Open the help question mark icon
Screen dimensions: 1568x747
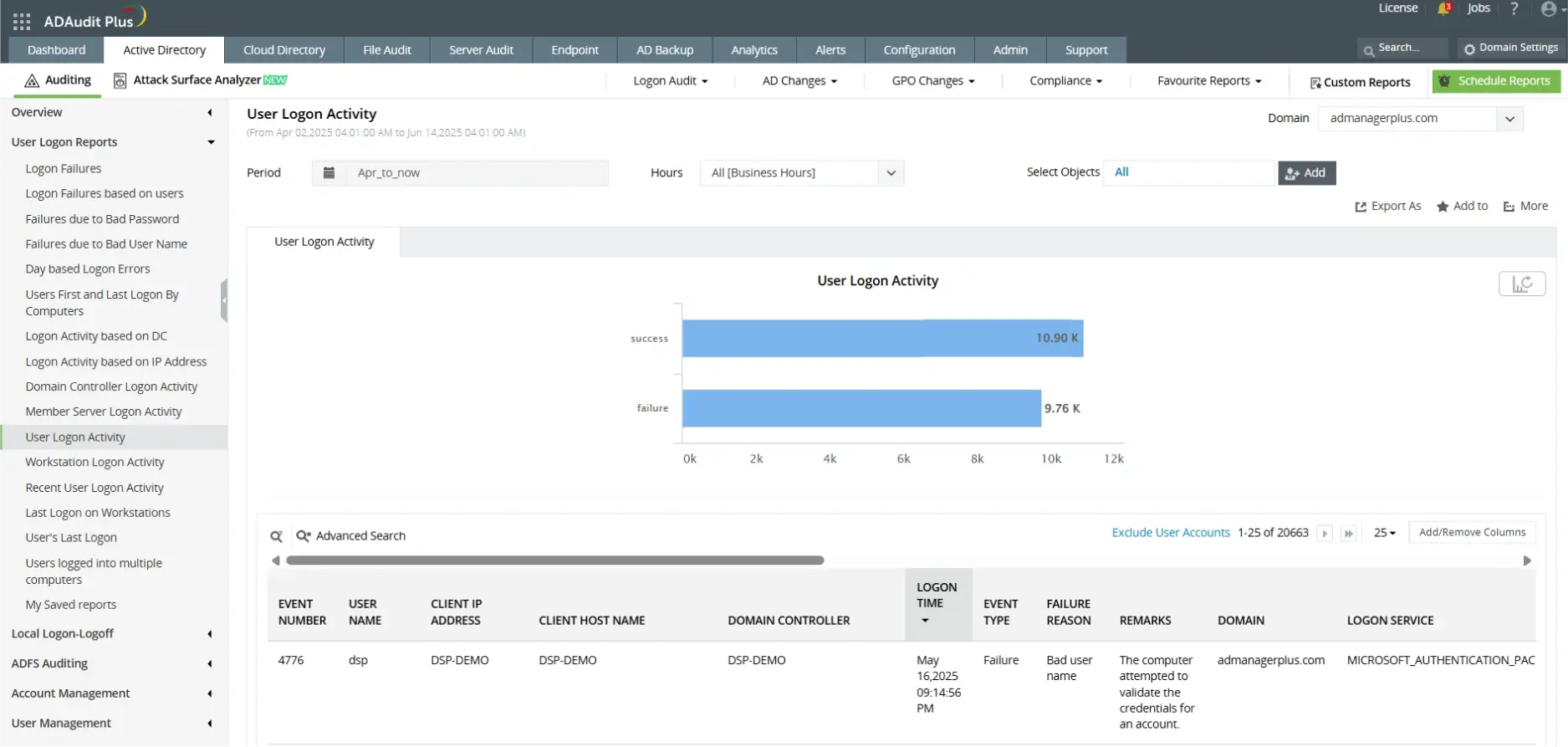pyautogui.click(x=1514, y=9)
